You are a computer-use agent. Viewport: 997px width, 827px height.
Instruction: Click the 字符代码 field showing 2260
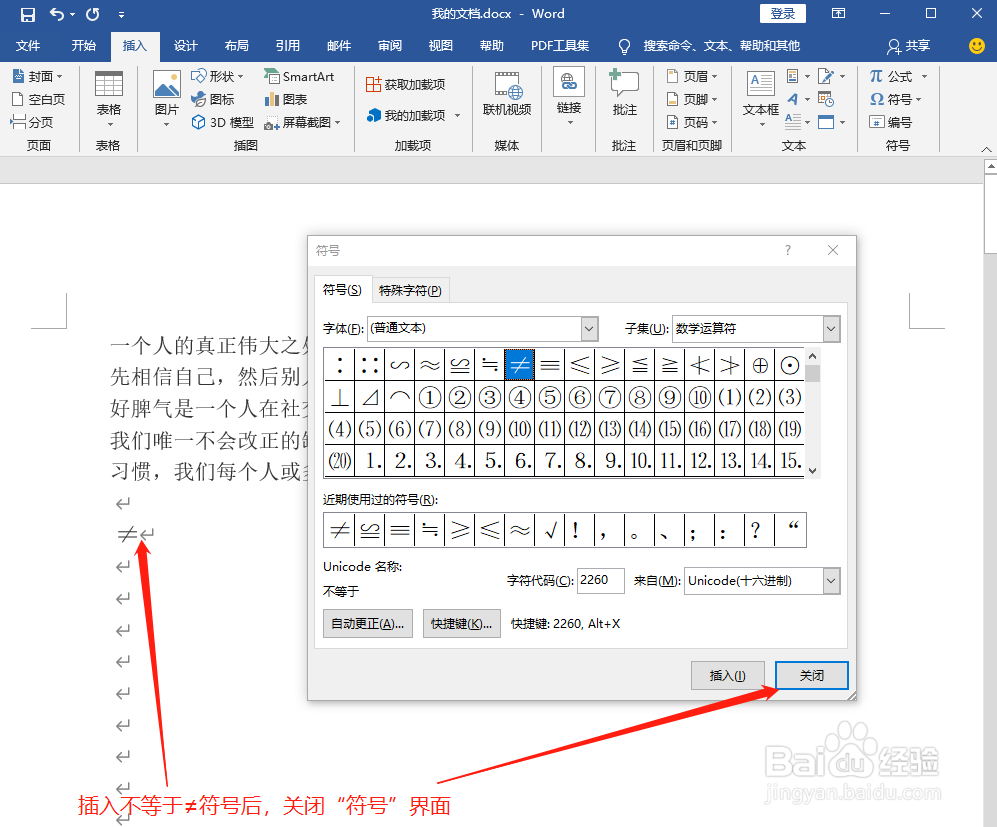[600, 580]
